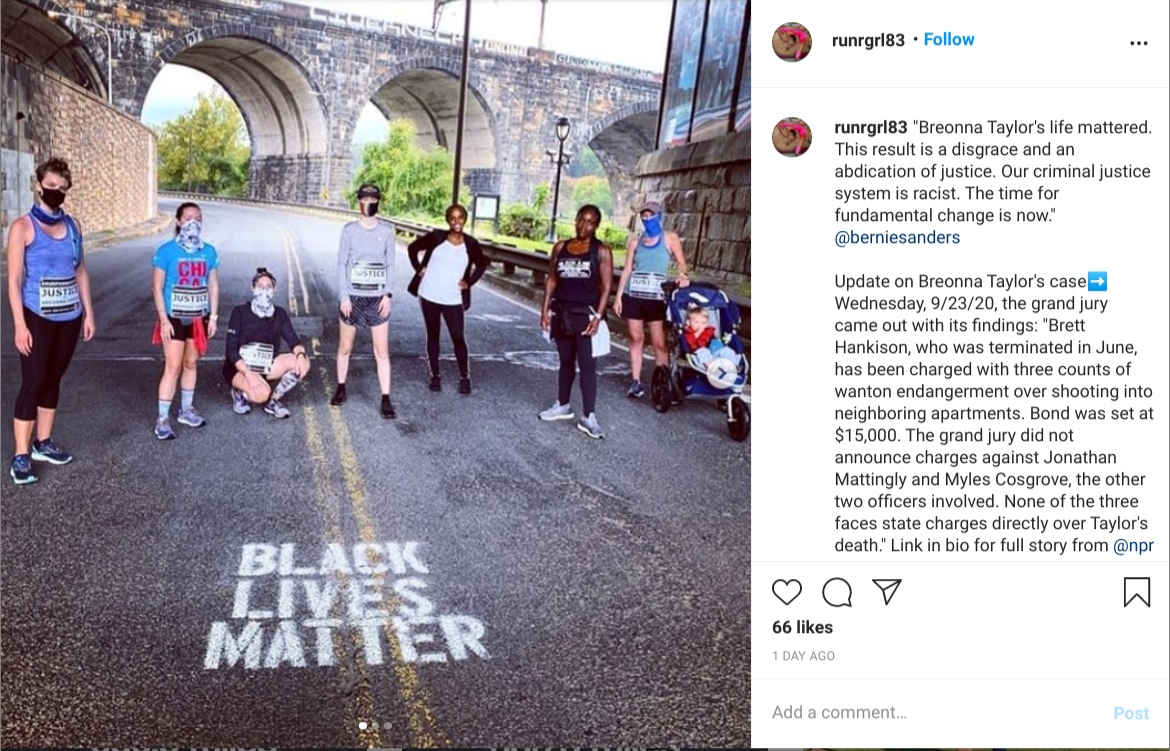Screen dimensions: 1170x751
Task: Save the post with the bookmark icon
Action: [1136, 592]
